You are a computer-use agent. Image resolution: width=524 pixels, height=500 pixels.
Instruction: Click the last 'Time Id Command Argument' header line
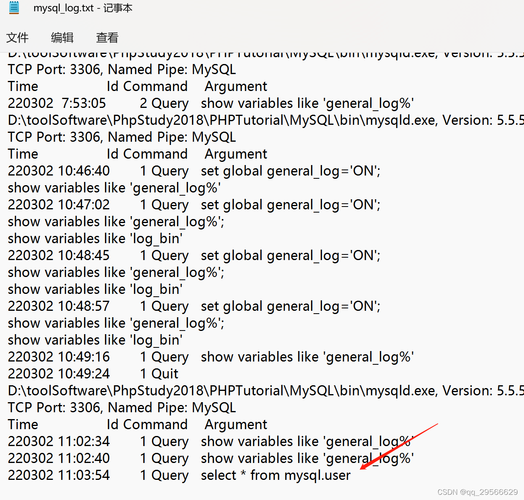pos(137,424)
